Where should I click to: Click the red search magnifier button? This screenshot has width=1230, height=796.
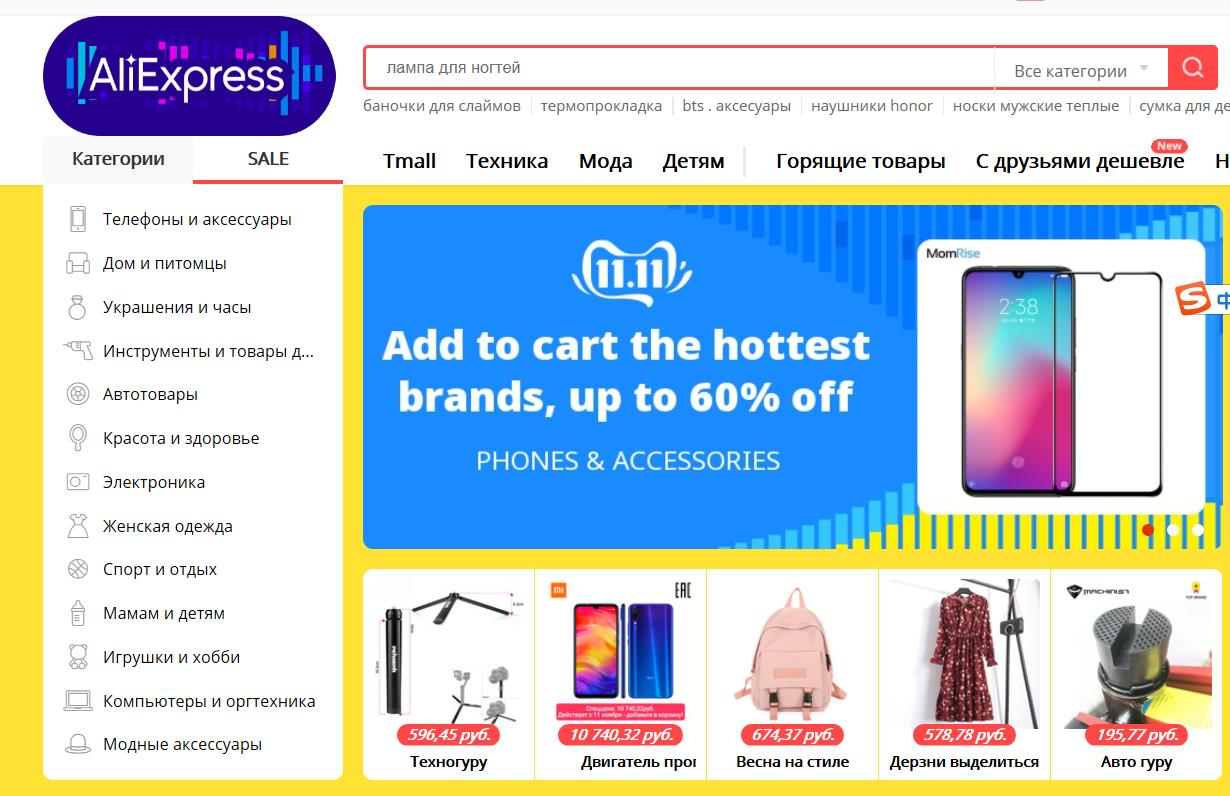[x=1192, y=68]
